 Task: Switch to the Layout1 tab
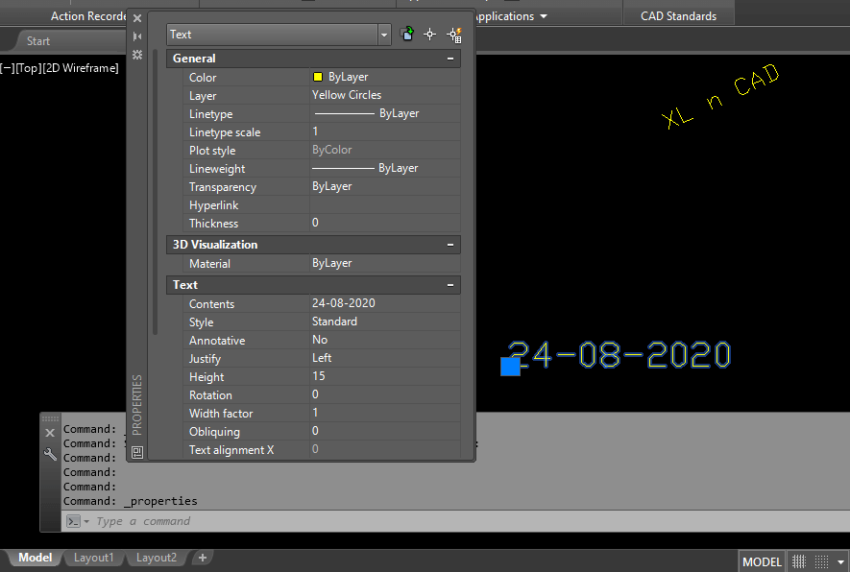[94, 558]
